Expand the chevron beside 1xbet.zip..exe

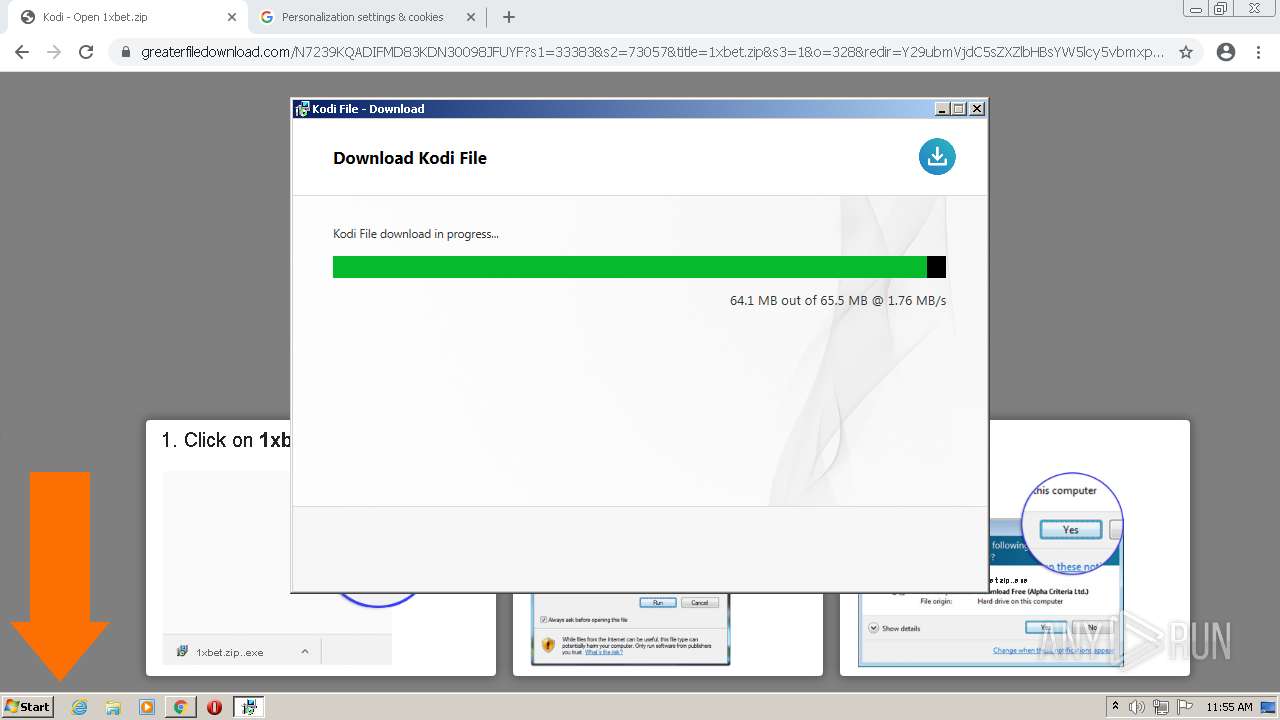[305, 651]
